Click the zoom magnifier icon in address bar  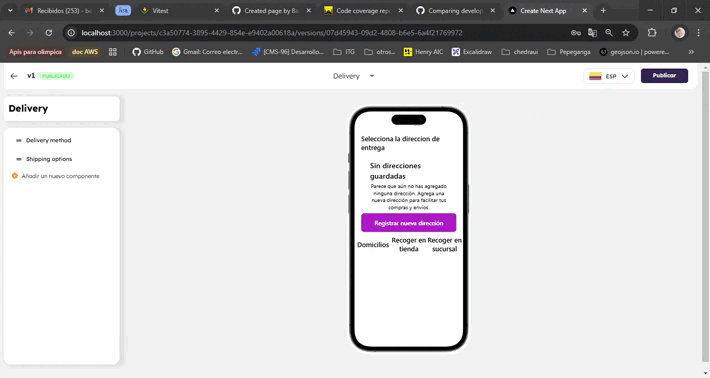tap(609, 33)
